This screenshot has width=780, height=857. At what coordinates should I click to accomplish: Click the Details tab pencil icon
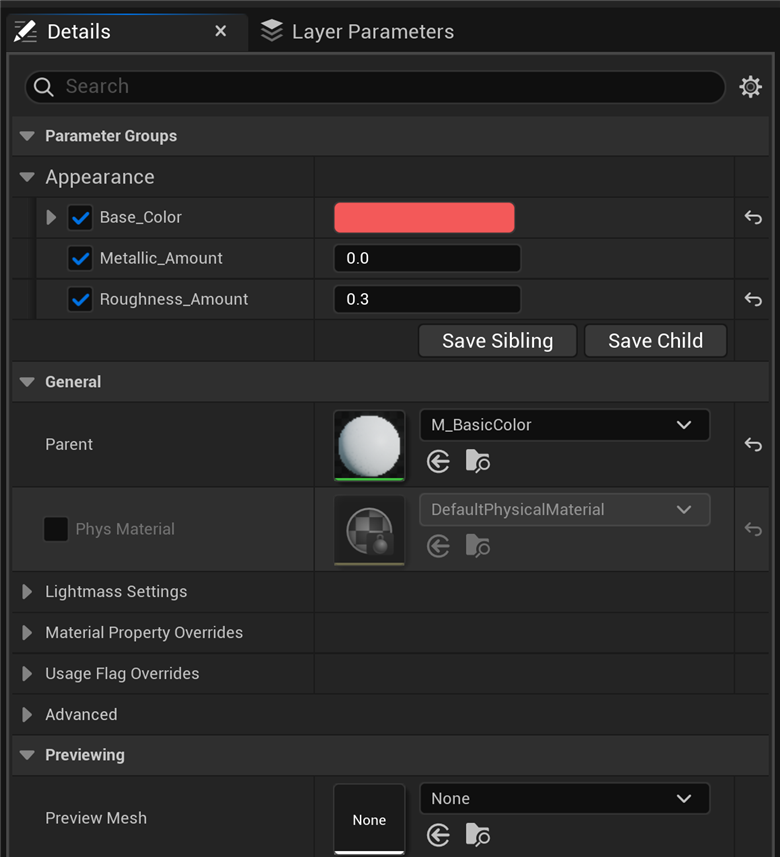click(x=25, y=32)
